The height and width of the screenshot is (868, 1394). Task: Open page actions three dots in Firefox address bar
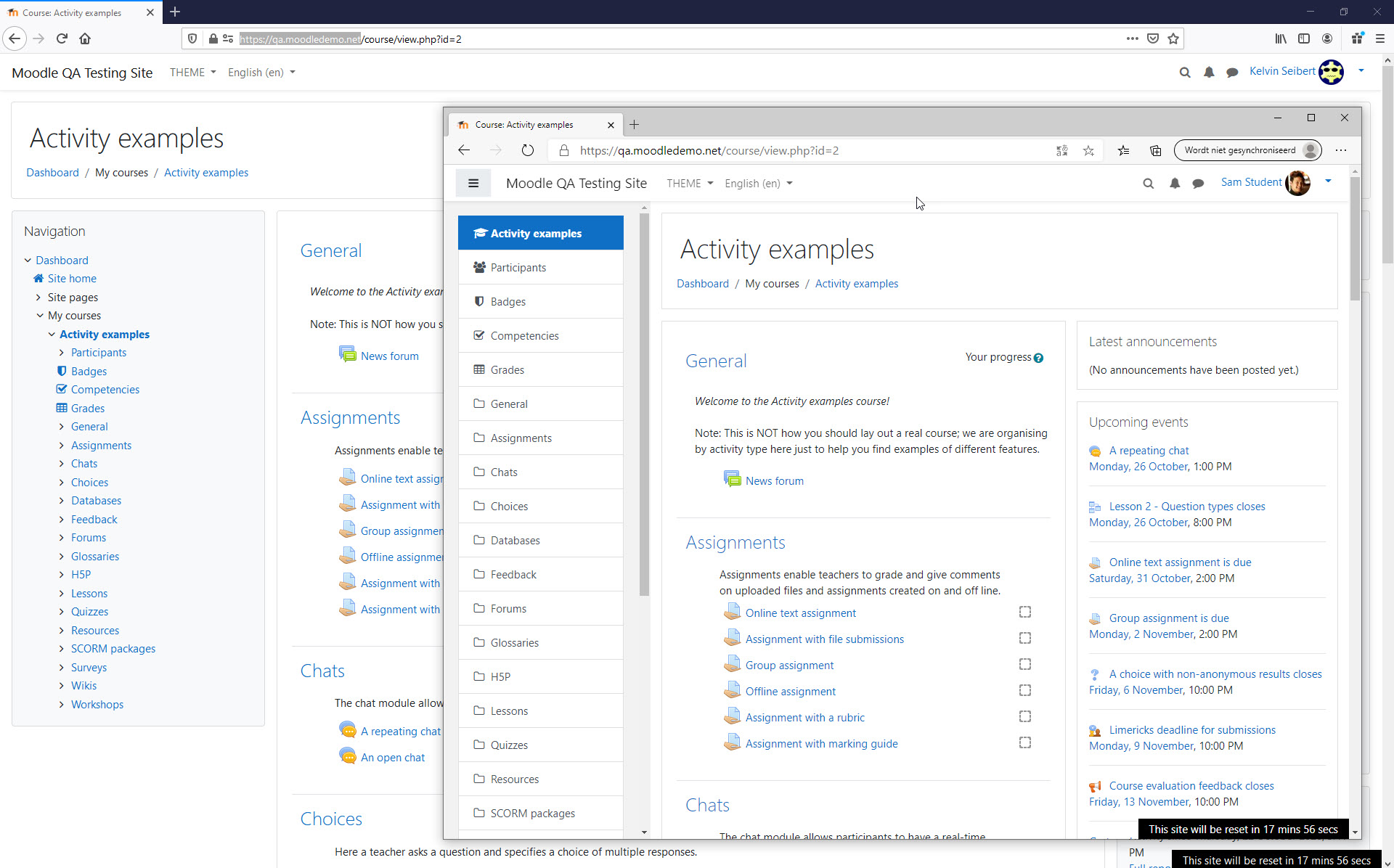[1133, 38]
